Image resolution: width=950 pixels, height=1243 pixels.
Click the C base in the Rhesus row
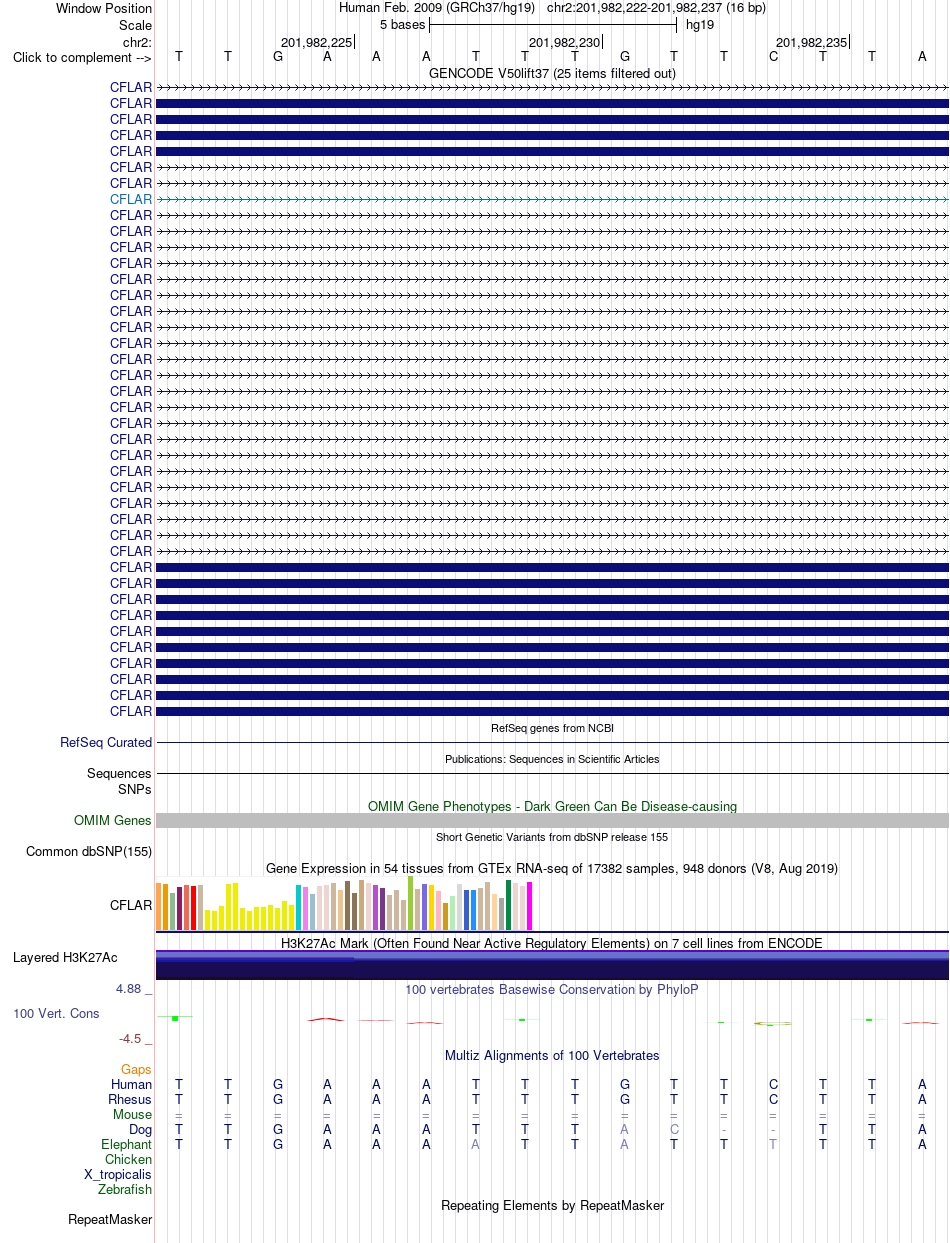tap(773, 1100)
